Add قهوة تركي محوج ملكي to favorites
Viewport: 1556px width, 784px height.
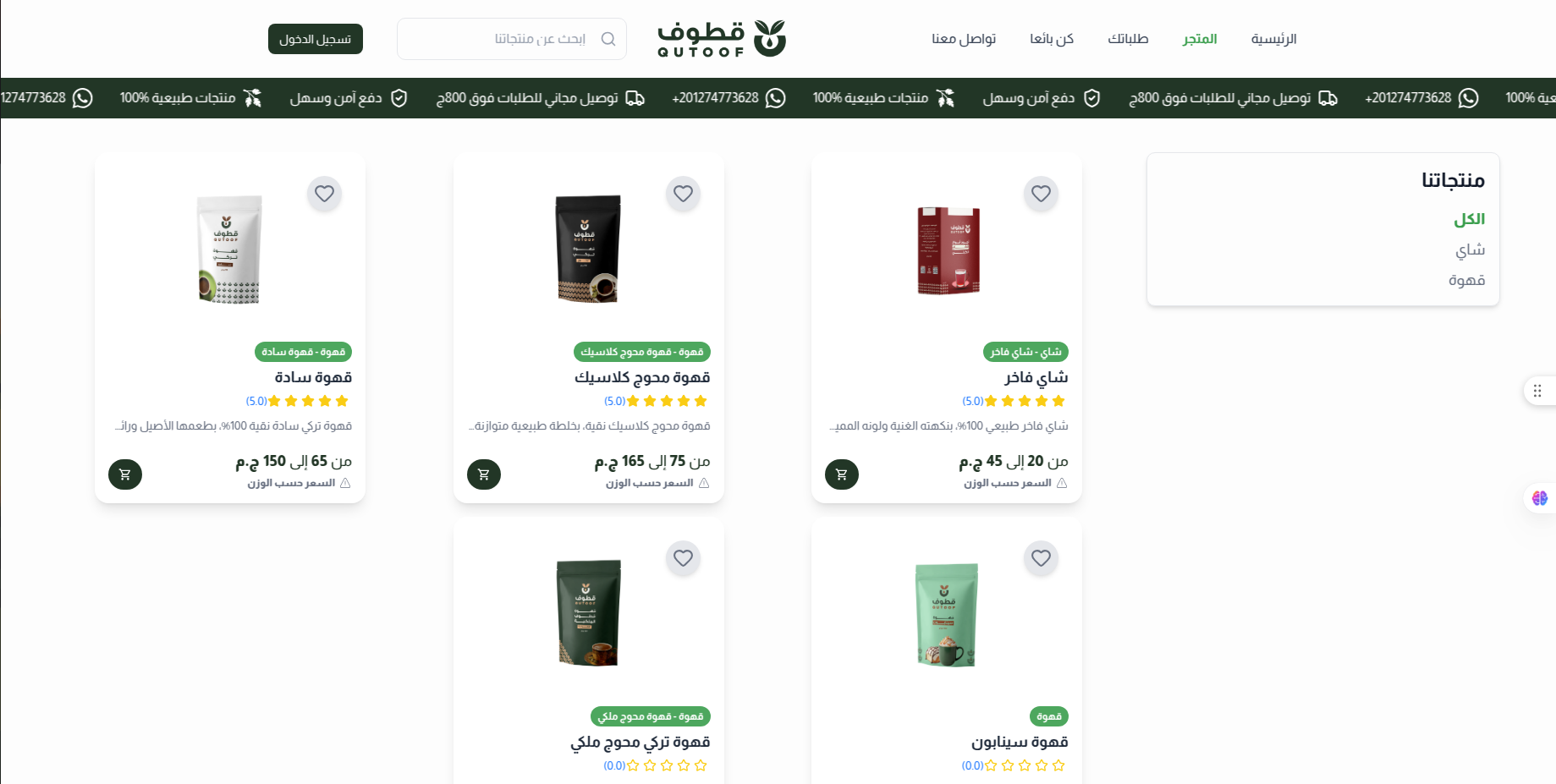683,558
